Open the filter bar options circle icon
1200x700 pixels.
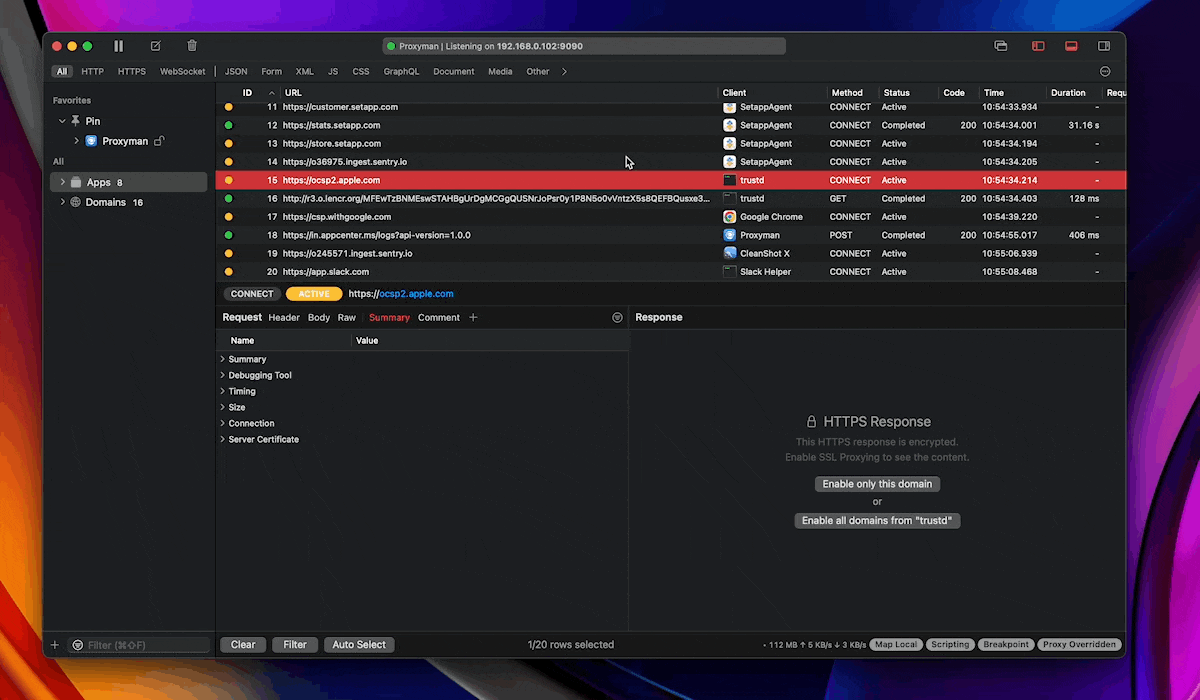1105,72
